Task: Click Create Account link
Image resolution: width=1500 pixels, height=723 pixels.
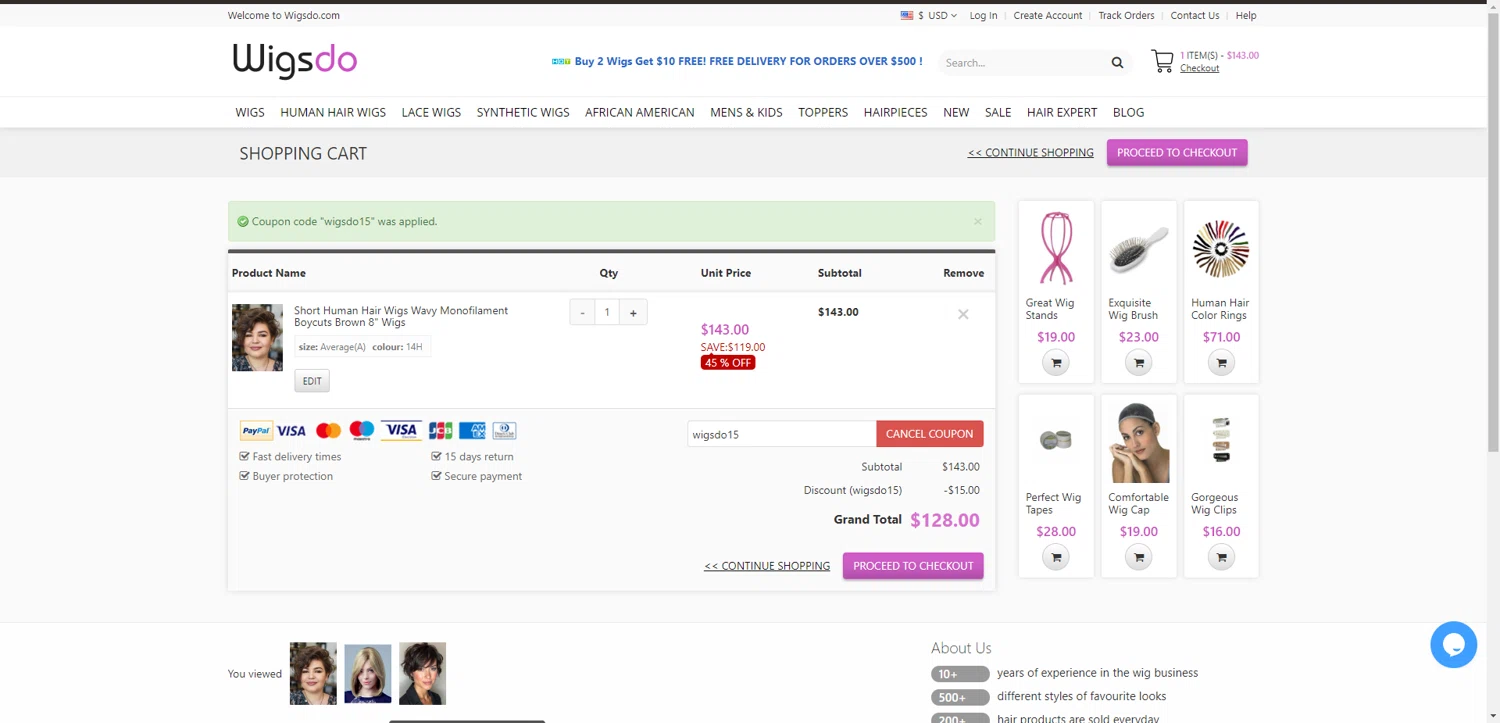Action: click(1048, 15)
